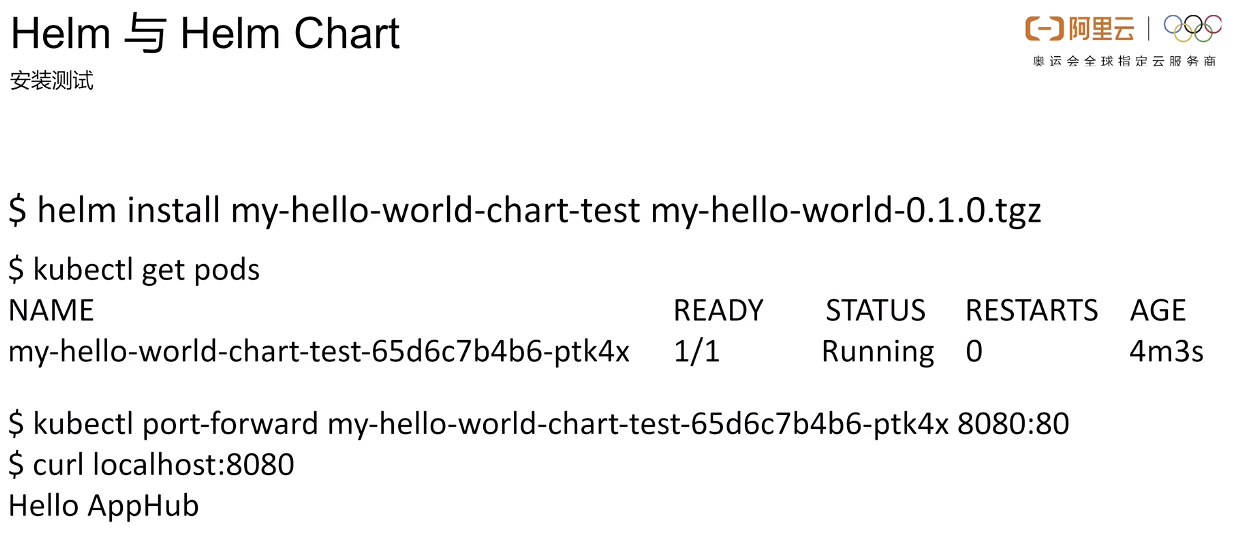
Task: Click the READY column header
Action: tap(718, 311)
